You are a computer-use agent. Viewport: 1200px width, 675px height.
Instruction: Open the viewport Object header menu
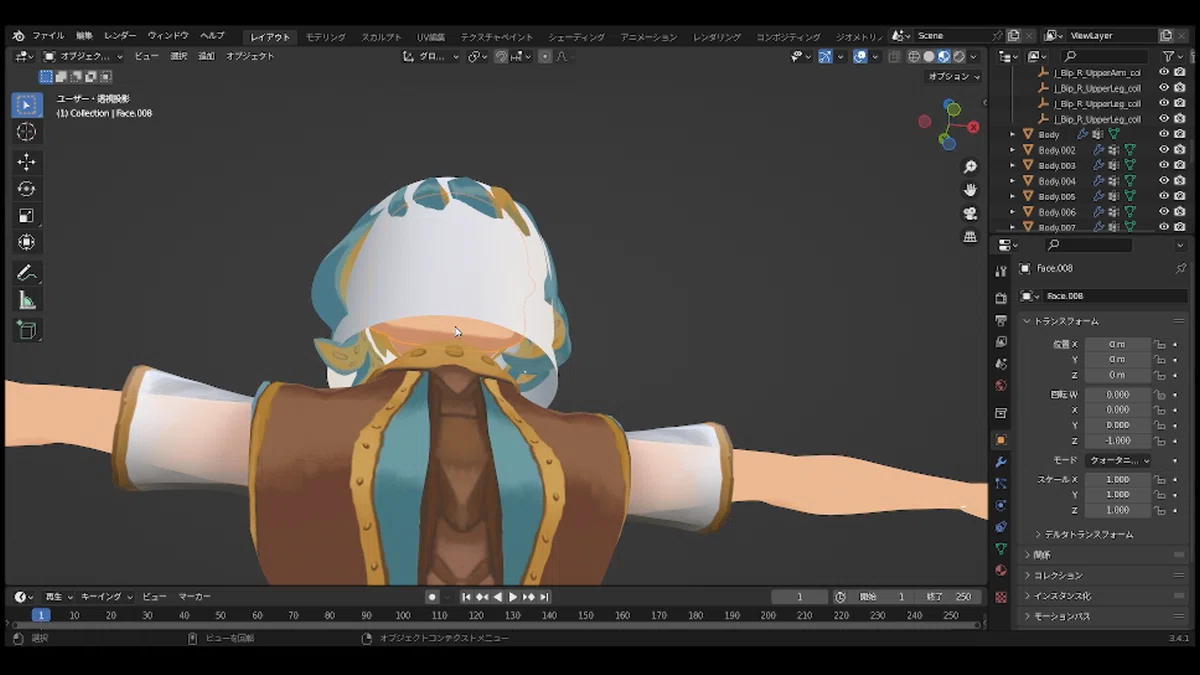click(250, 57)
